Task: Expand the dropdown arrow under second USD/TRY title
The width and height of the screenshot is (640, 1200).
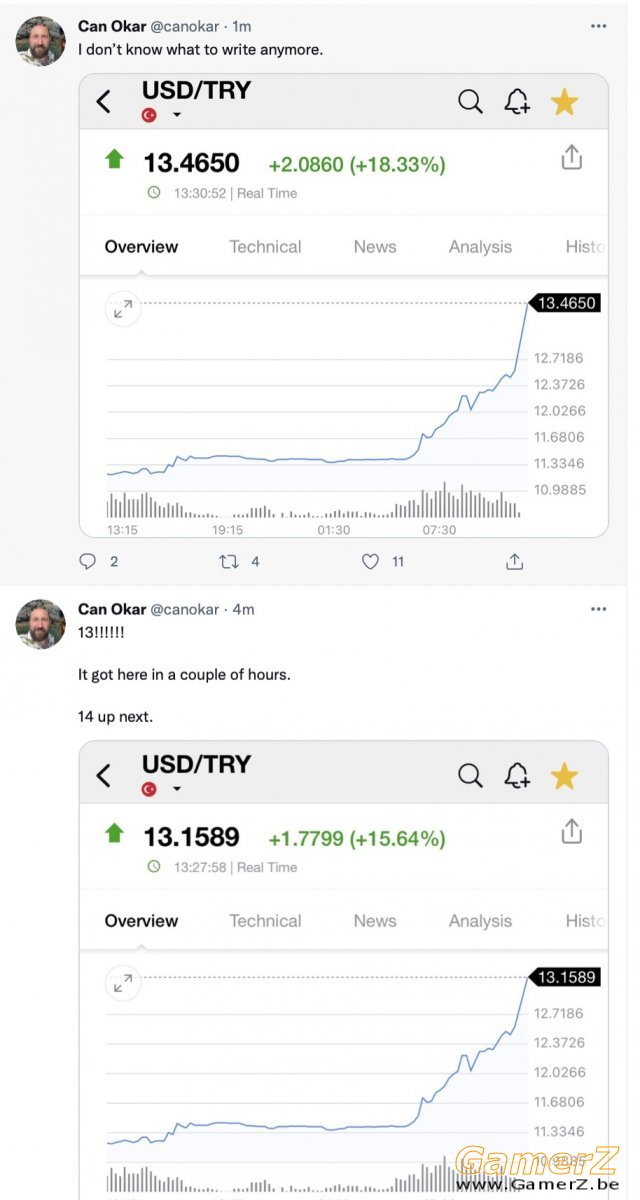Action: click(177, 789)
